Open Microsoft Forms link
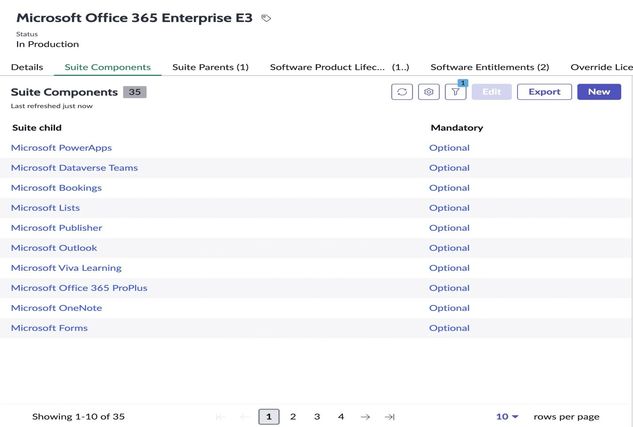Screen dimensions: 633x427 [x=49, y=328]
